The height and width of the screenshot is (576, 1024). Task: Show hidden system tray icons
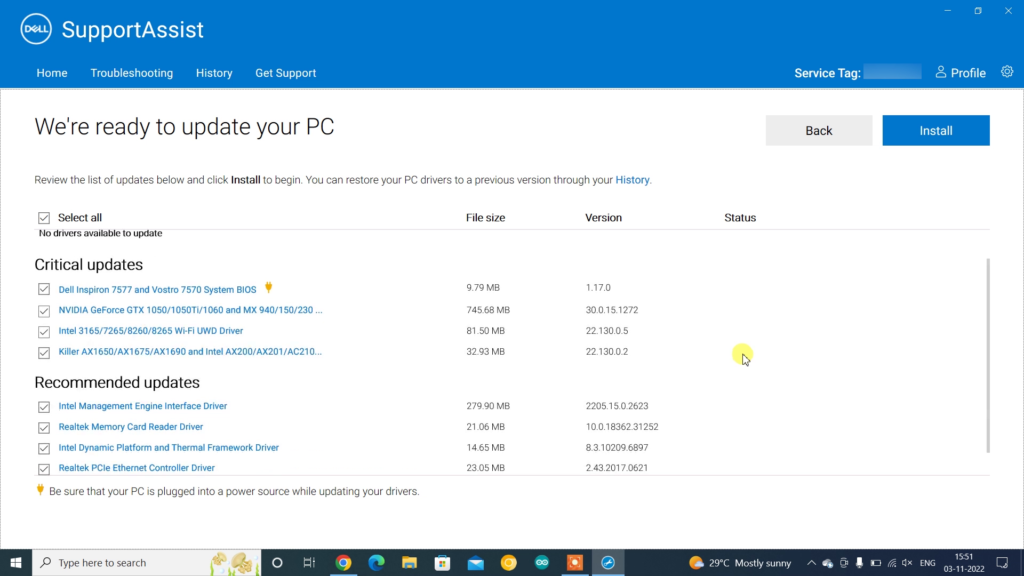click(811, 562)
